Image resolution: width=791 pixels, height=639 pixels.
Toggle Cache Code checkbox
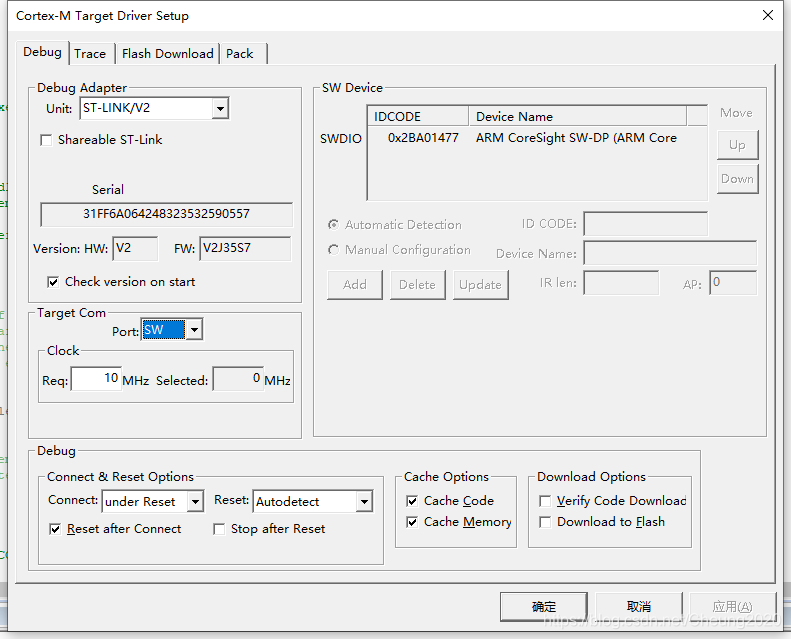point(412,501)
